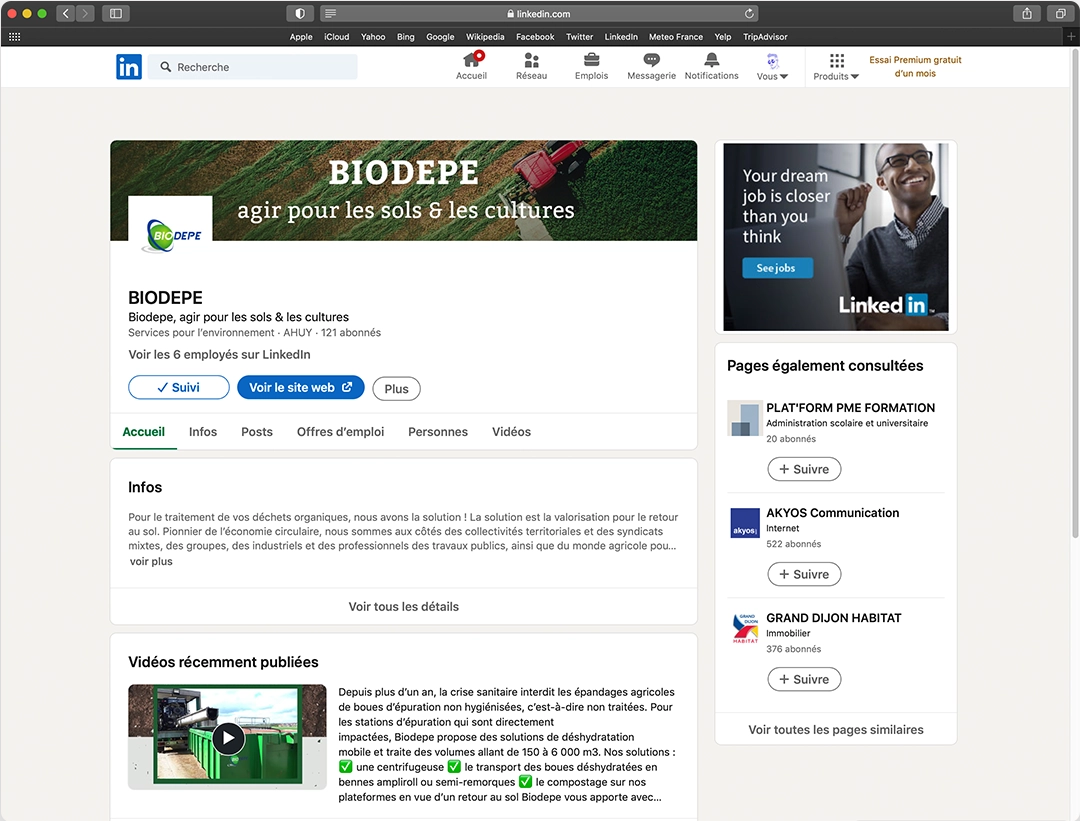Screen dimensions: 1080x821
Task: Switch to the Vidéos tab
Action: pyautogui.click(x=511, y=432)
